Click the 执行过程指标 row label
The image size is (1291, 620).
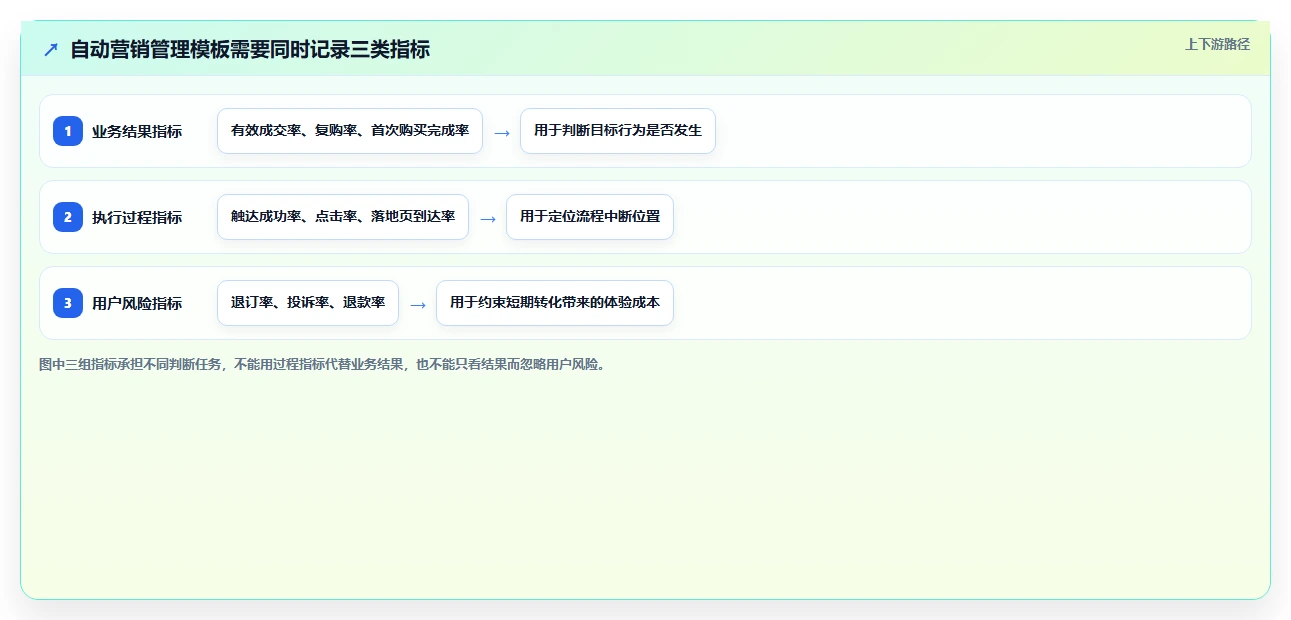(137, 217)
